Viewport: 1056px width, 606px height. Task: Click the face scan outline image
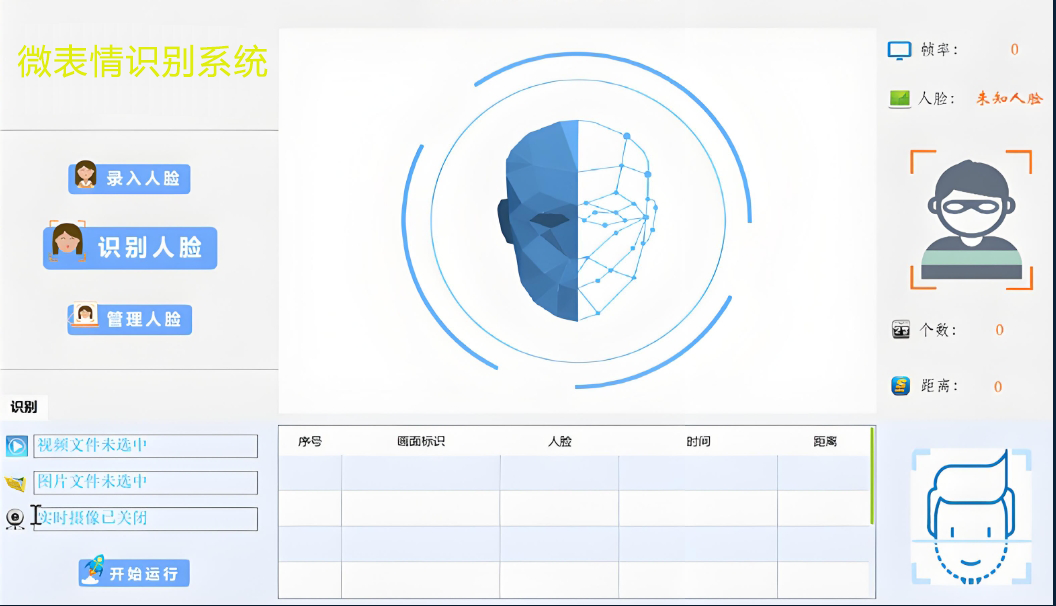(971, 516)
